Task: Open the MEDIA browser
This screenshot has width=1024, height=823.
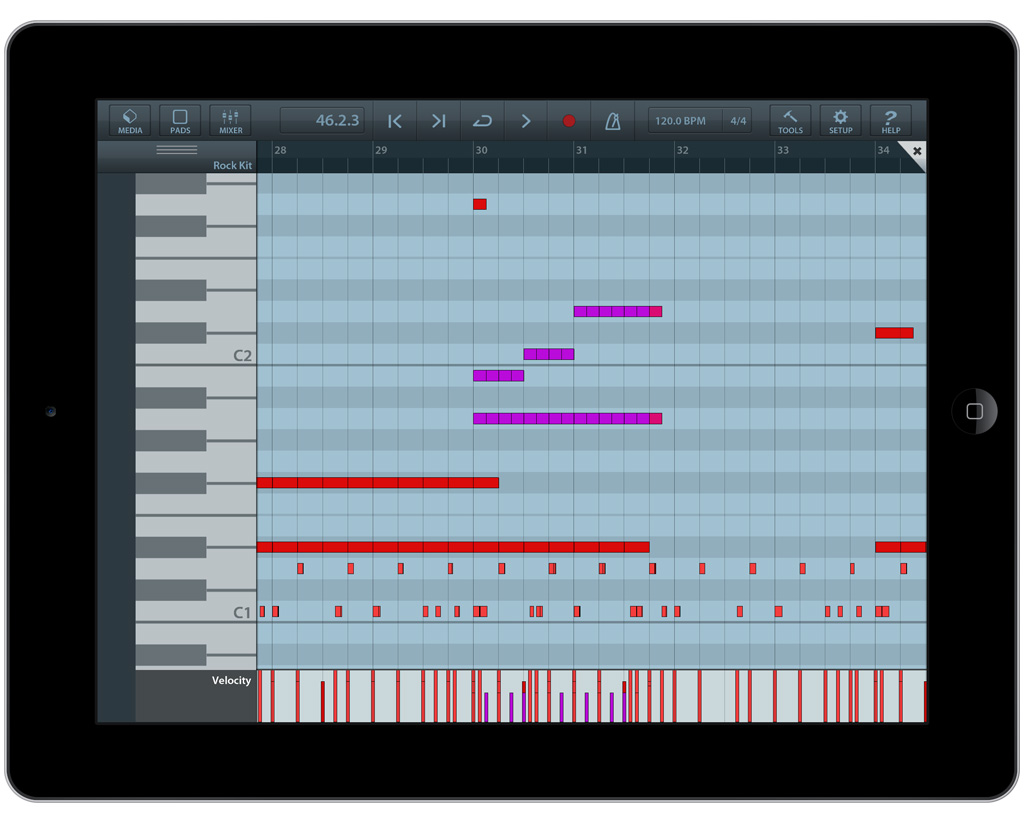Action: tap(129, 120)
